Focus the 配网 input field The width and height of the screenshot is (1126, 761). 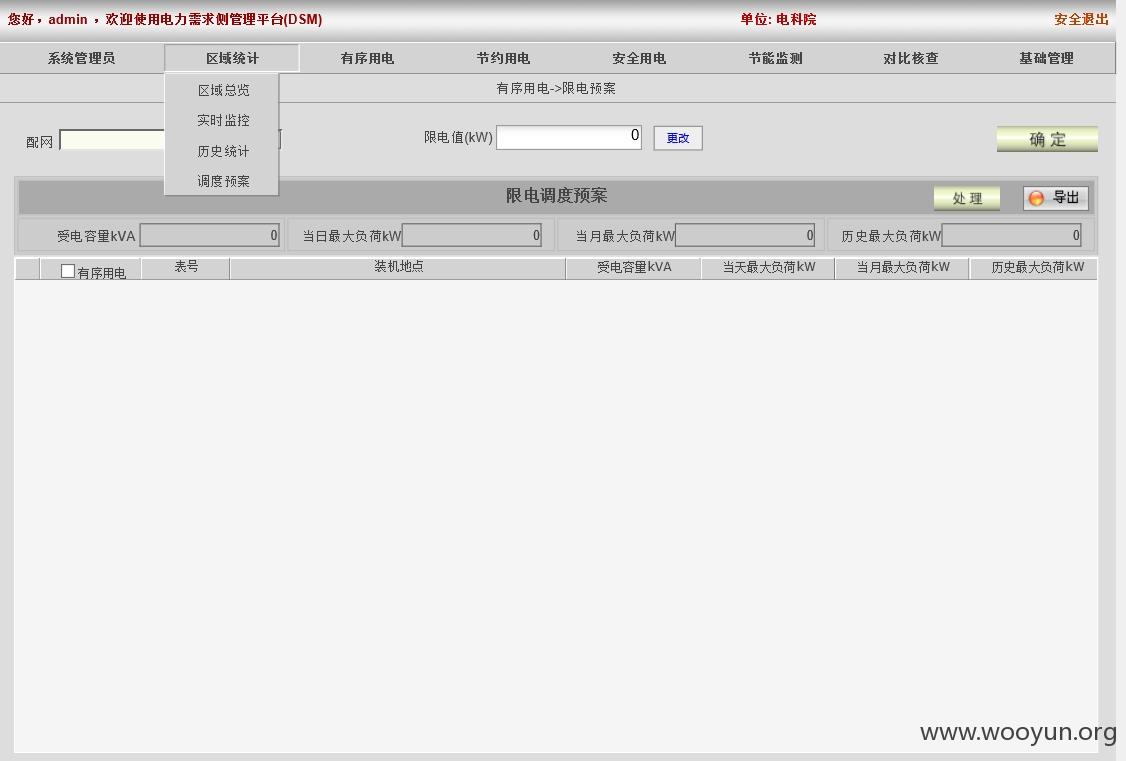click(x=113, y=140)
